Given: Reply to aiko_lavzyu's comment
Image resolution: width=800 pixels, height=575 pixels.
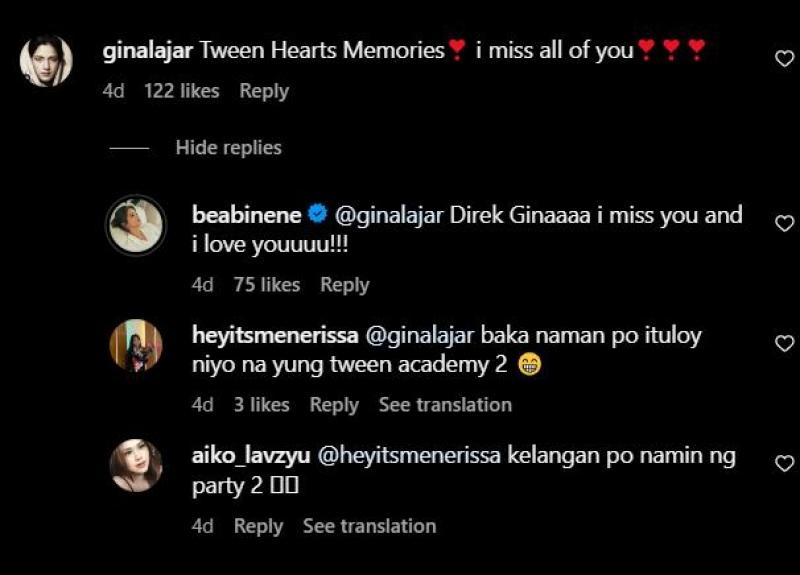Looking at the screenshot, I should [259, 527].
